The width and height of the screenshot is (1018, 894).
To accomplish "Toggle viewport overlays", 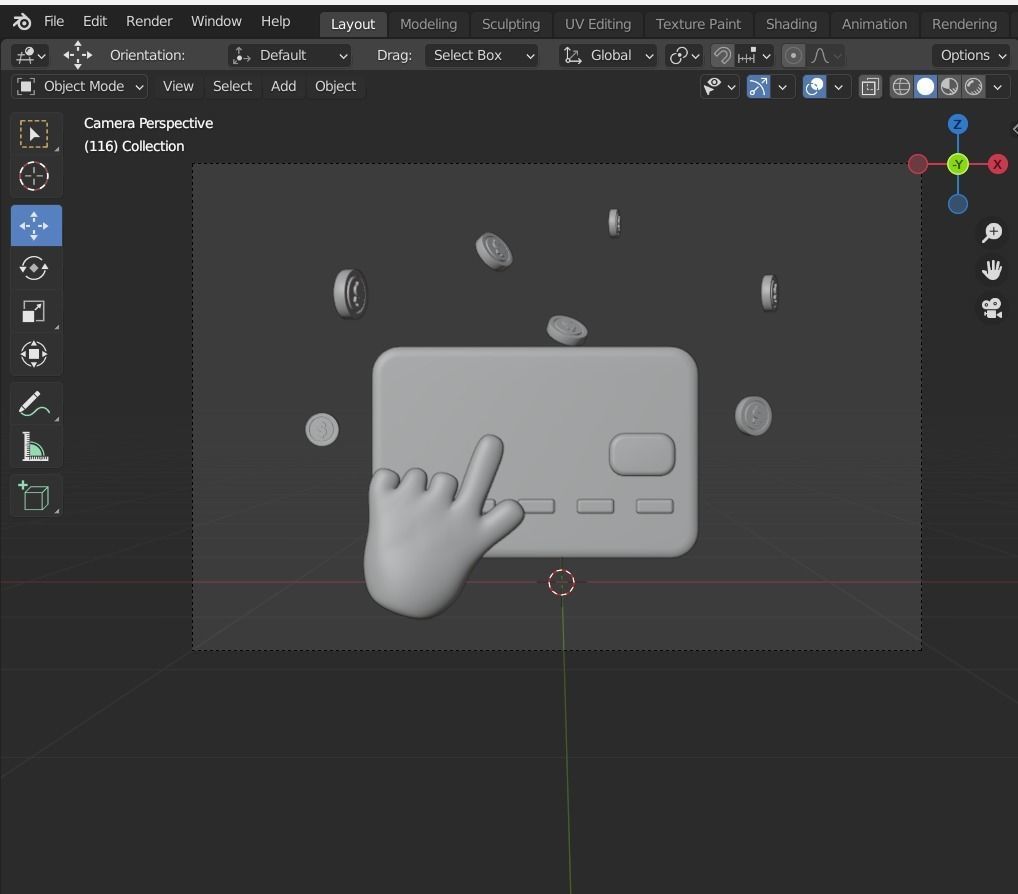I will pos(814,86).
